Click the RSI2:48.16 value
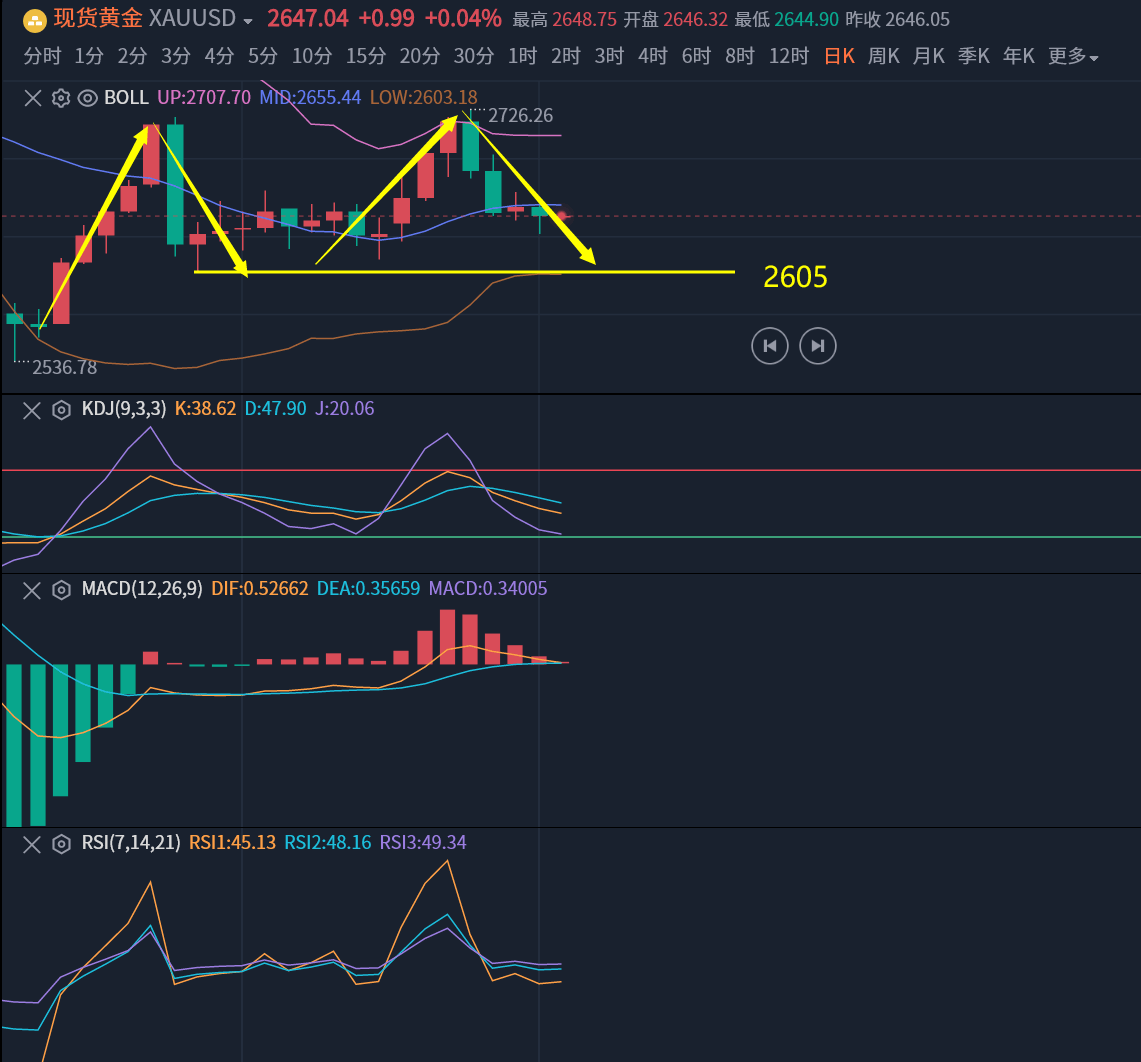The image size is (1141, 1062). point(327,842)
